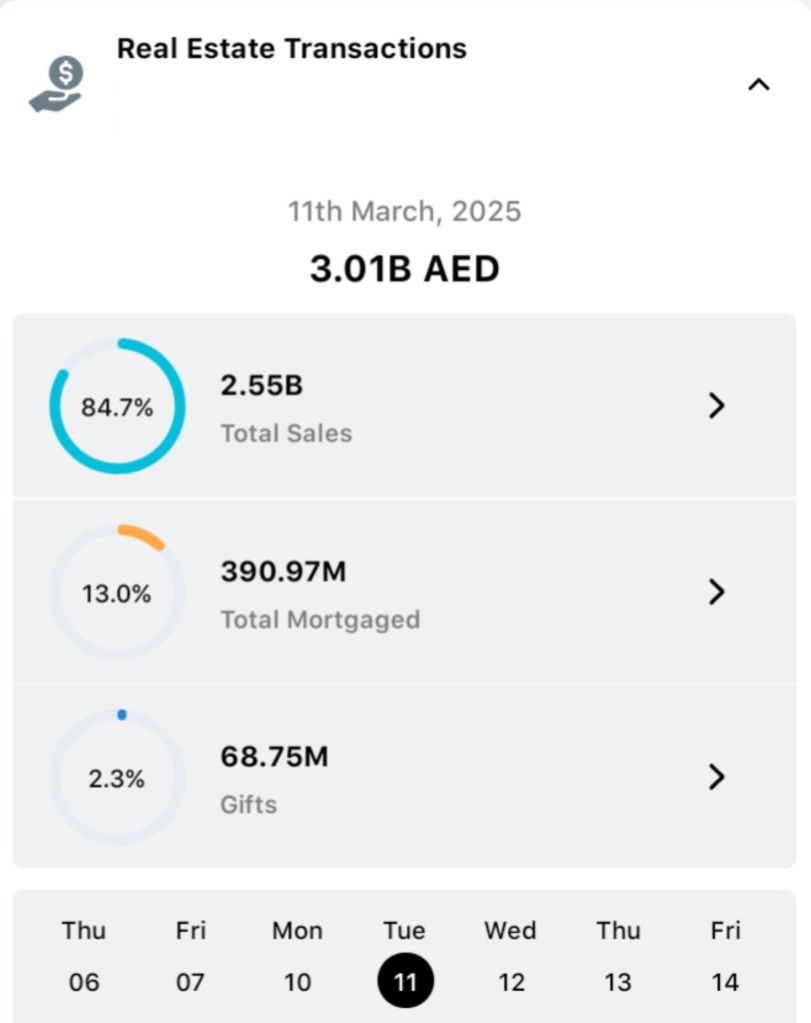Screen dimensions: 811x1023
Task: Select Thursday 06 in date strip
Action: (84, 957)
